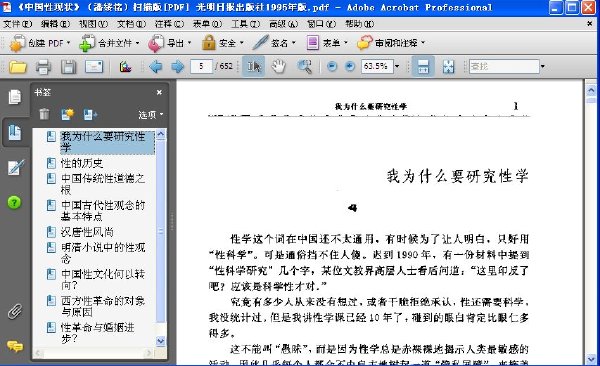
Task: Expand the 选项 options menu in bookmarks
Action: click(x=150, y=114)
